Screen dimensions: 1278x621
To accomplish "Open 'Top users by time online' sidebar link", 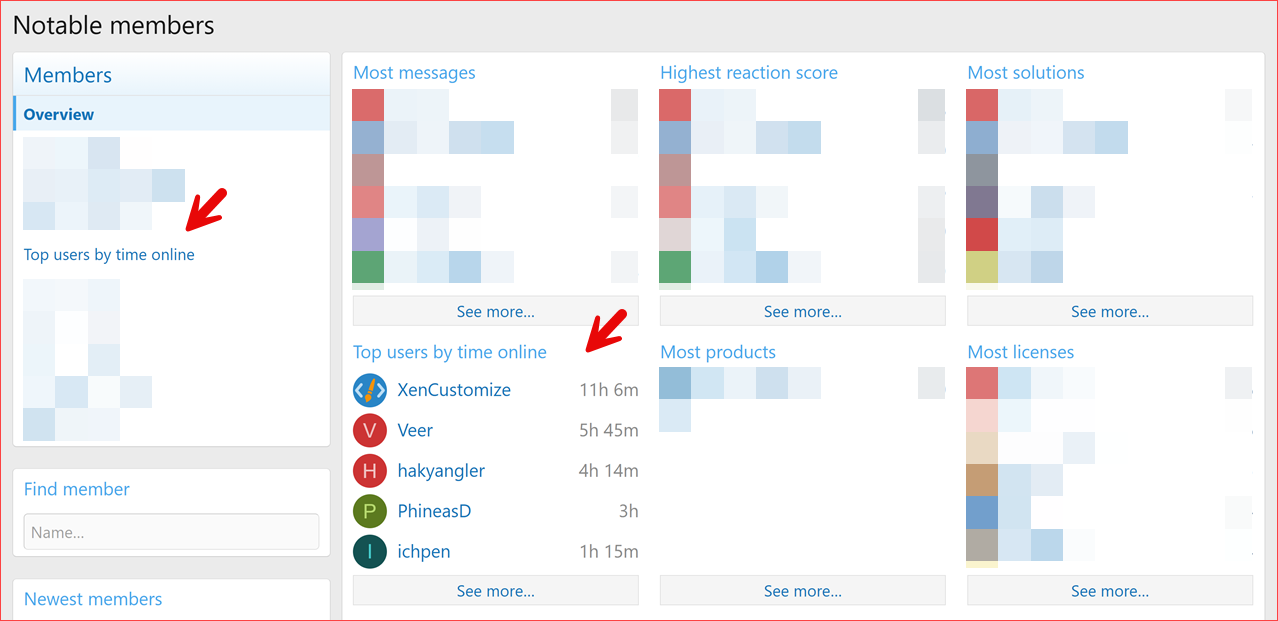I will (x=109, y=254).
